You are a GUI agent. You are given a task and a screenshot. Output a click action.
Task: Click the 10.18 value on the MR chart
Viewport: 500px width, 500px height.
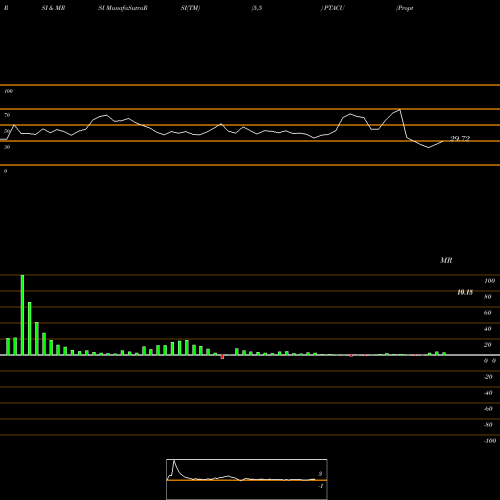(465, 292)
